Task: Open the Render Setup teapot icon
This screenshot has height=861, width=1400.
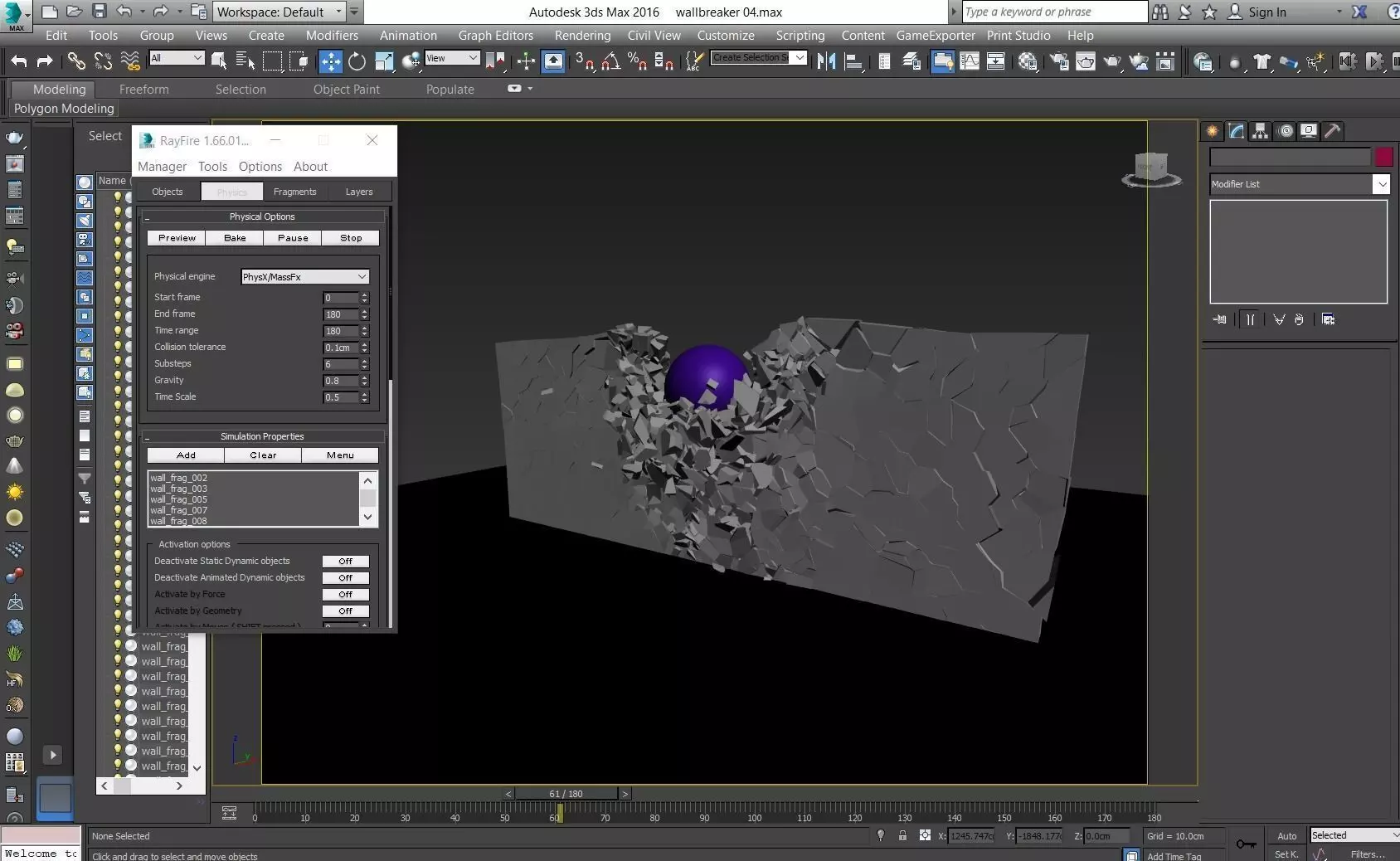Action: tap(1059, 61)
